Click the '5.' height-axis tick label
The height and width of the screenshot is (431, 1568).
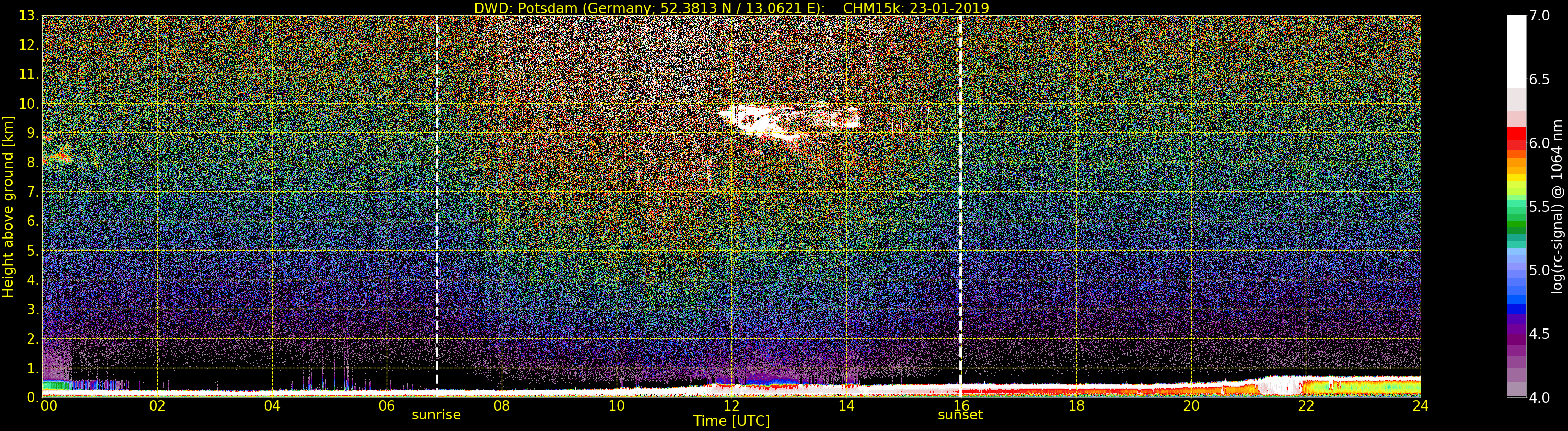[33, 251]
